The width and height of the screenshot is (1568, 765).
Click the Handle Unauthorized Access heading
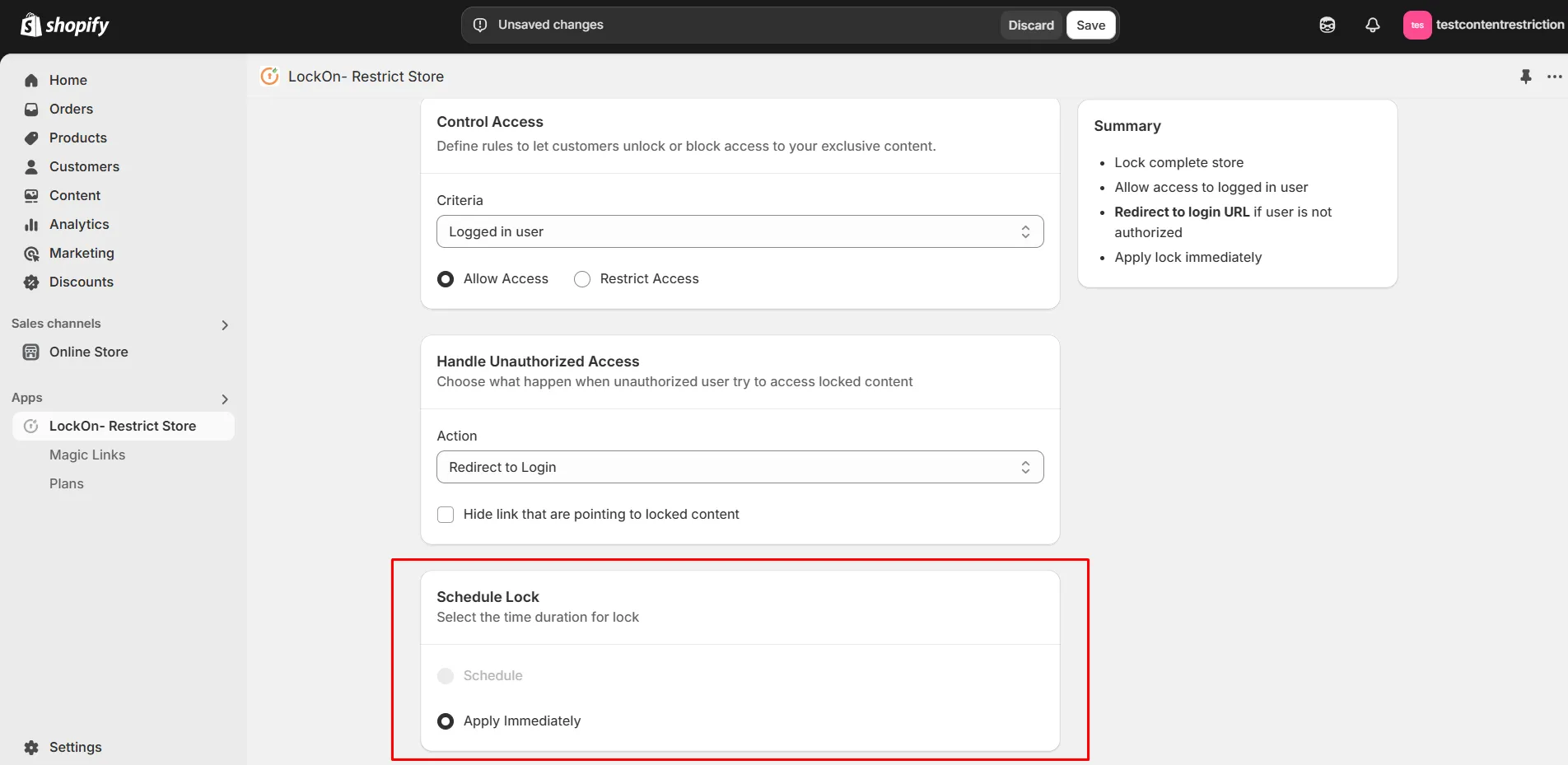point(538,361)
